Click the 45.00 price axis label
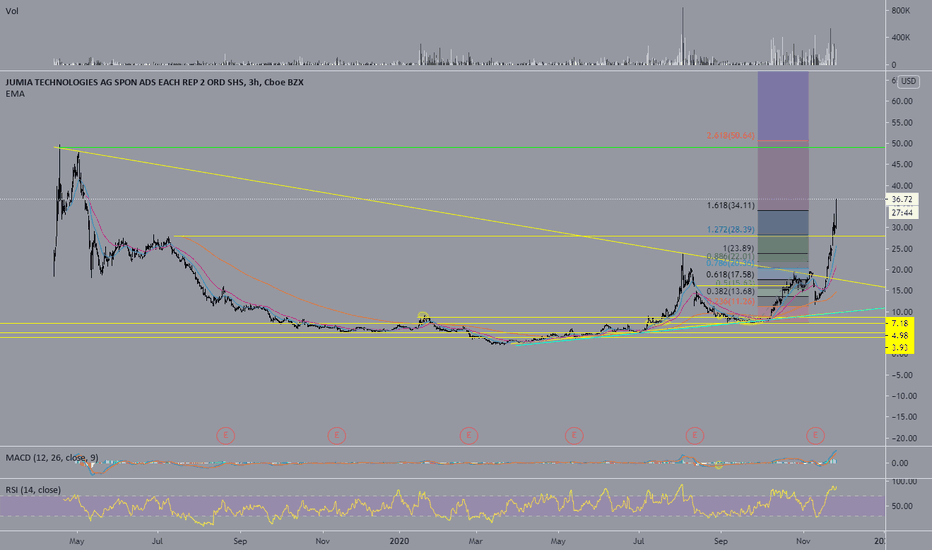Image resolution: width=932 pixels, height=550 pixels. click(902, 164)
